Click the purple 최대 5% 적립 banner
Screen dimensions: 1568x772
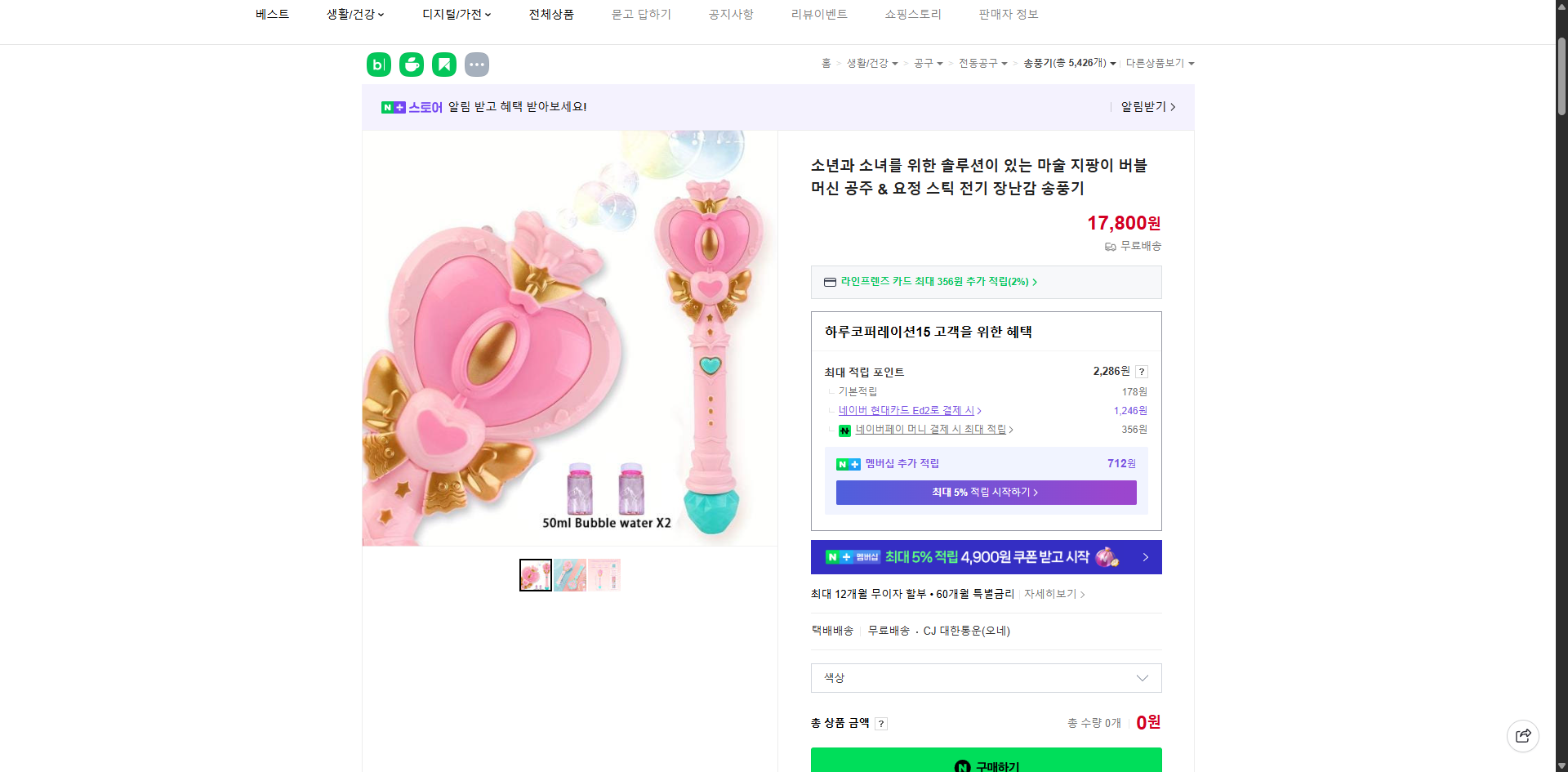[985, 493]
